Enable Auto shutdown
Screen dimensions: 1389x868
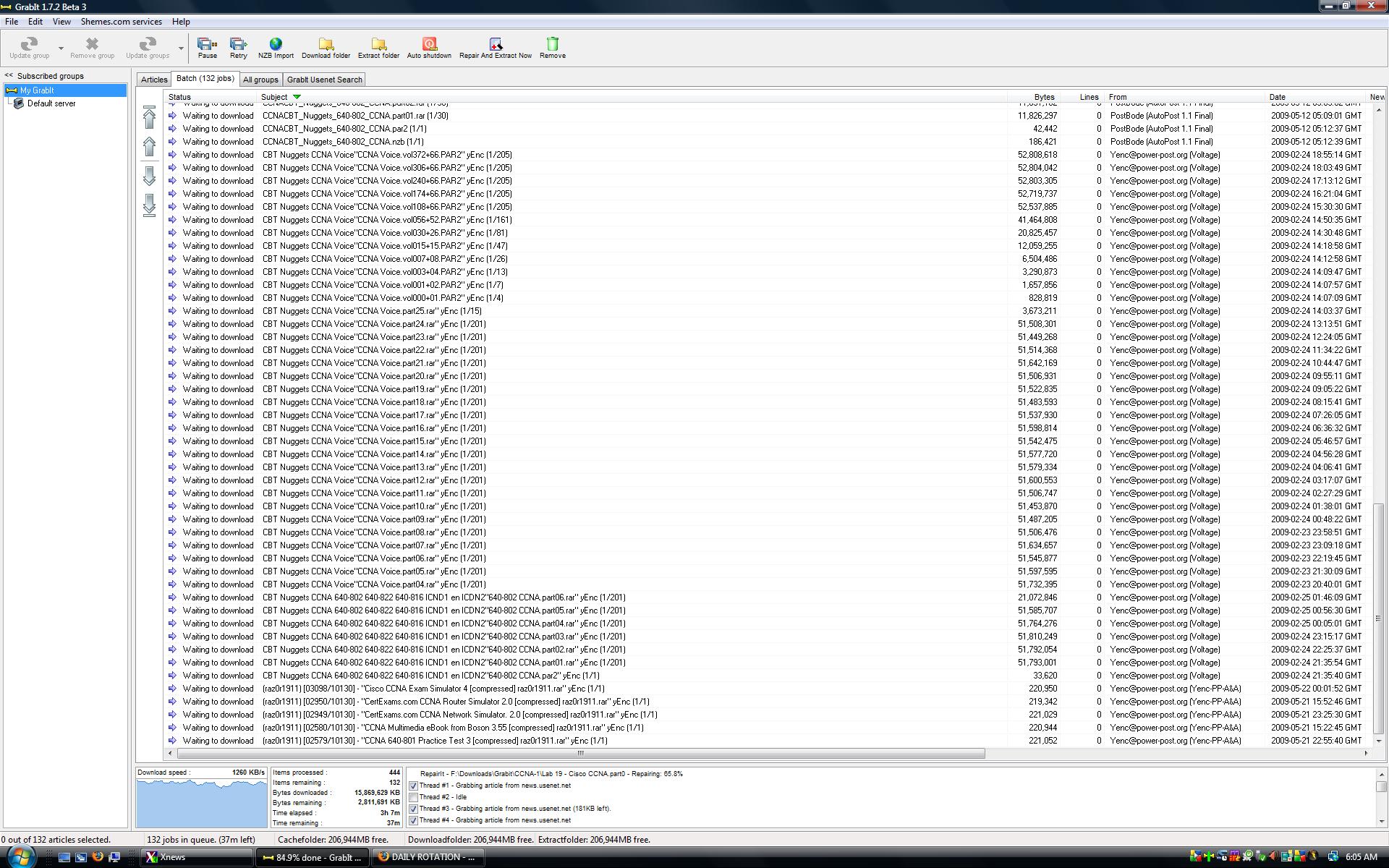click(429, 48)
